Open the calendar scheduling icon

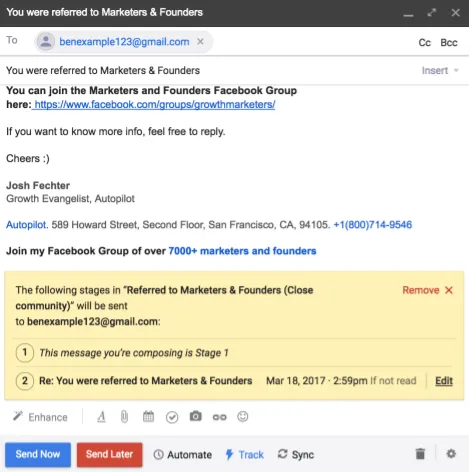click(148, 417)
